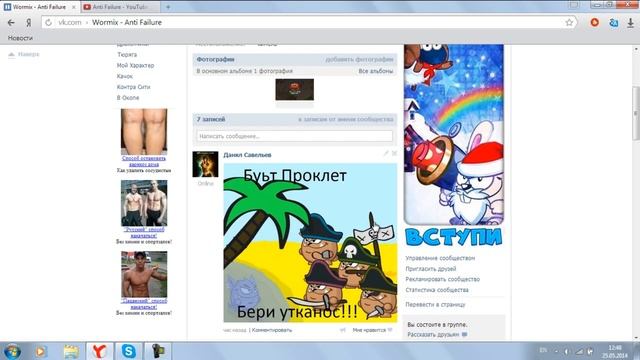Image resolution: width=640 pixels, height=360 pixels.
Task: Open Мой Характер link
Action: (x=135, y=65)
